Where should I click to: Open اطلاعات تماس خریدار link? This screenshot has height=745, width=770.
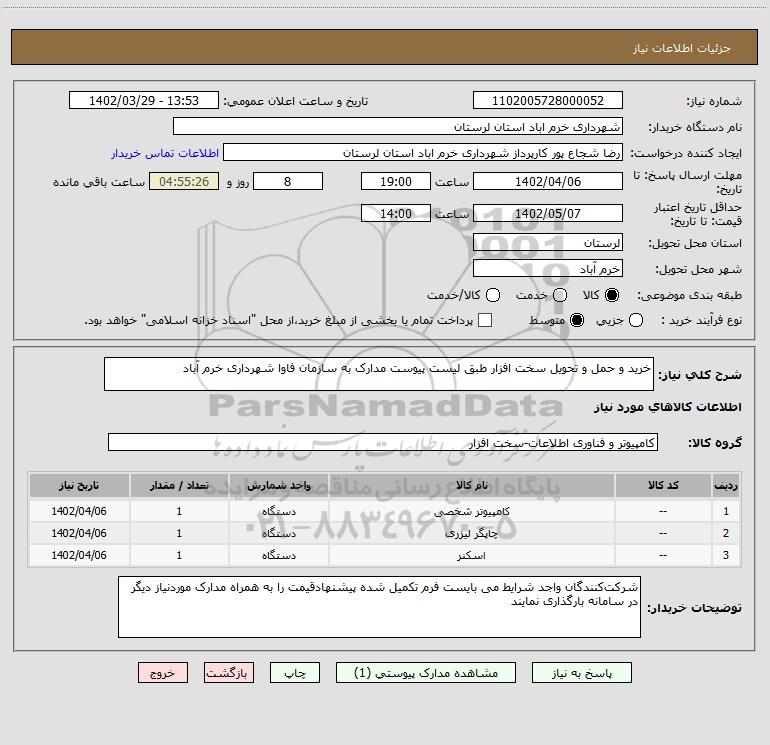click(165, 153)
